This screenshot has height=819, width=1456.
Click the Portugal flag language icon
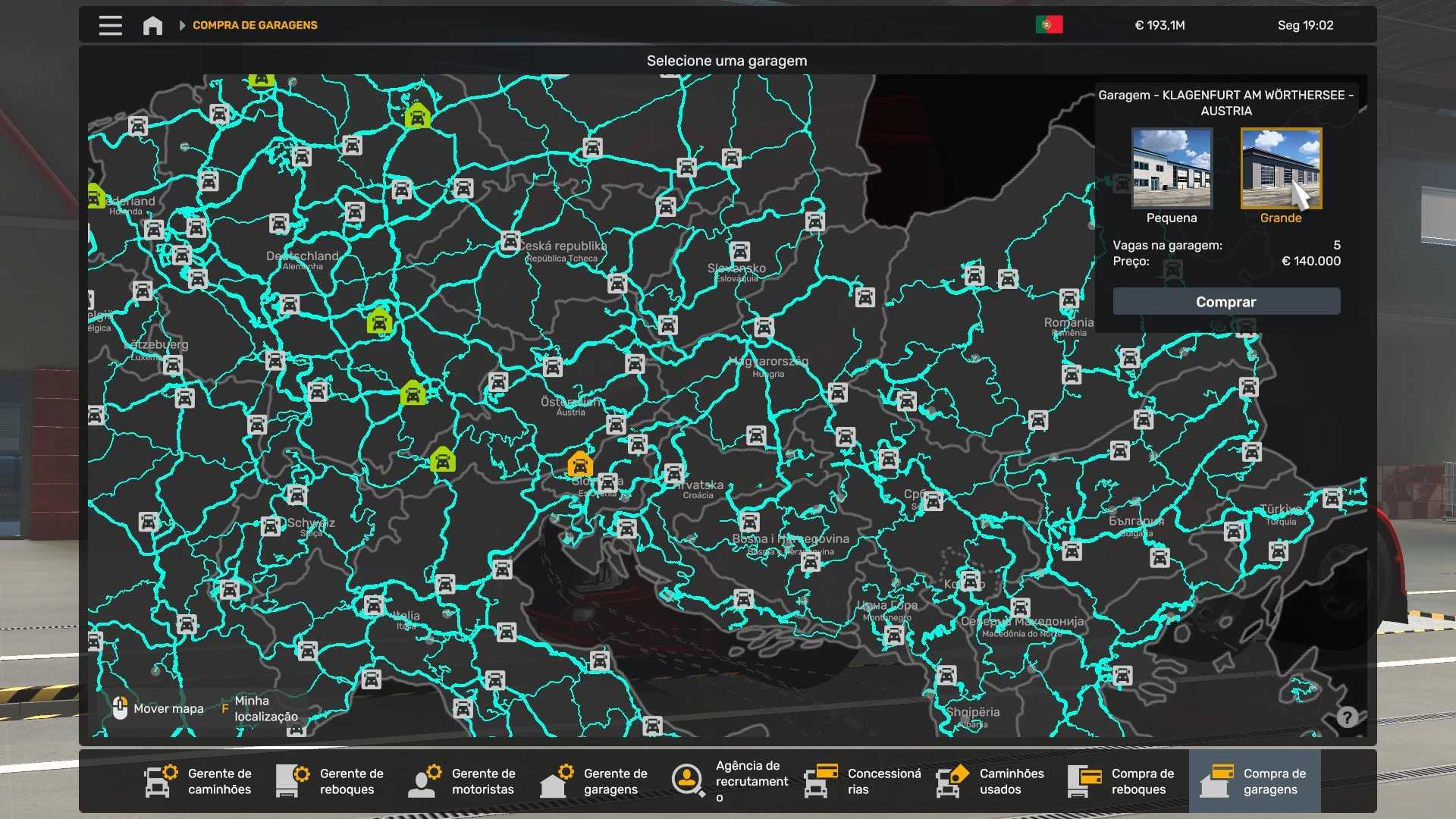(1049, 25)
